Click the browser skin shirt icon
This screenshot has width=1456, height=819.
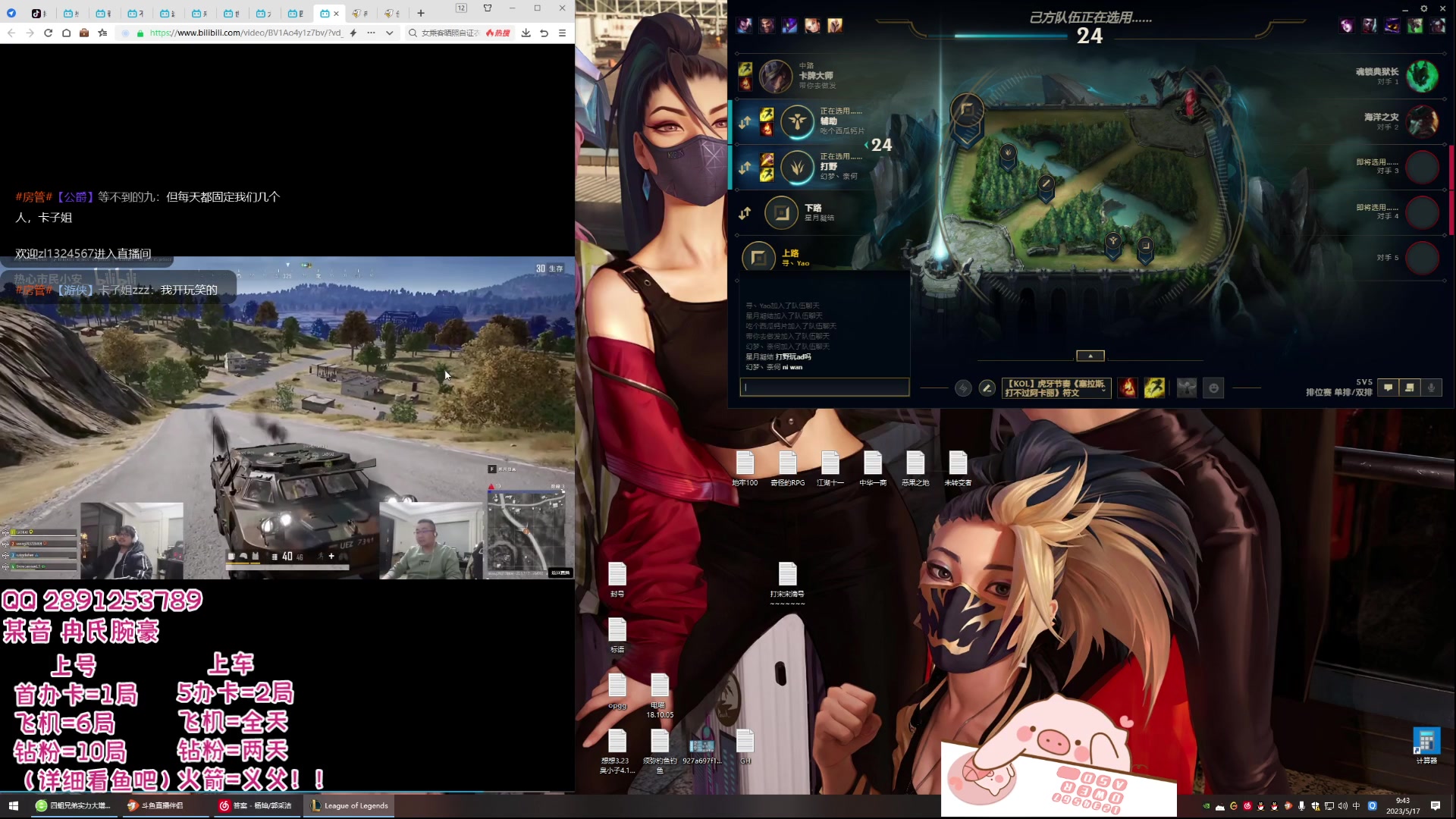click(x=488, y=8)
